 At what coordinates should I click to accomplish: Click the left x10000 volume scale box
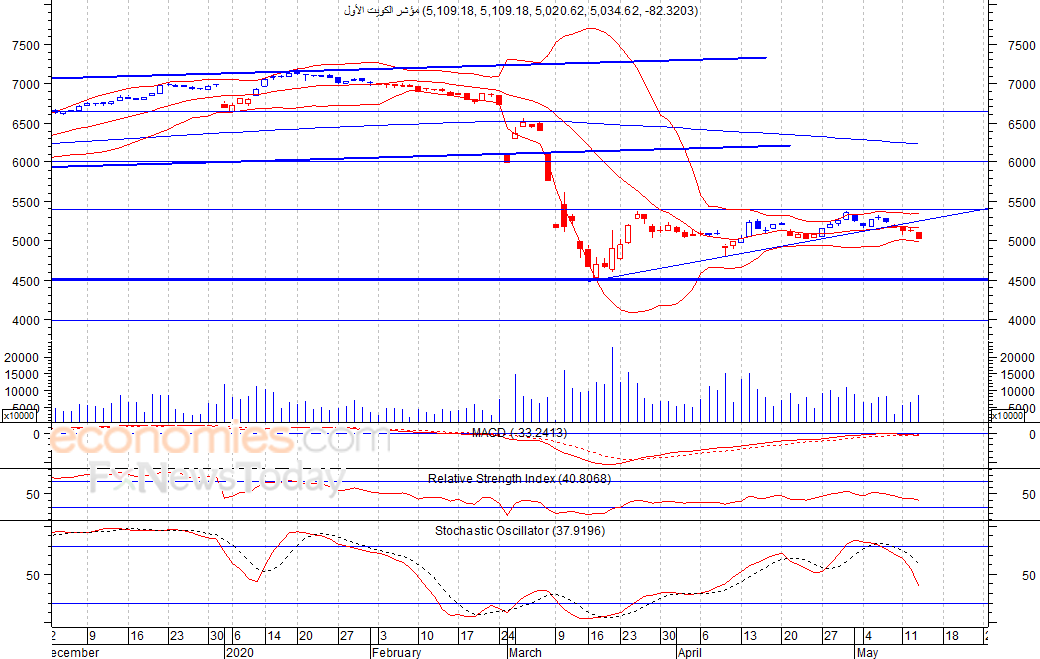pyautogui.click(x=19, y=416)
